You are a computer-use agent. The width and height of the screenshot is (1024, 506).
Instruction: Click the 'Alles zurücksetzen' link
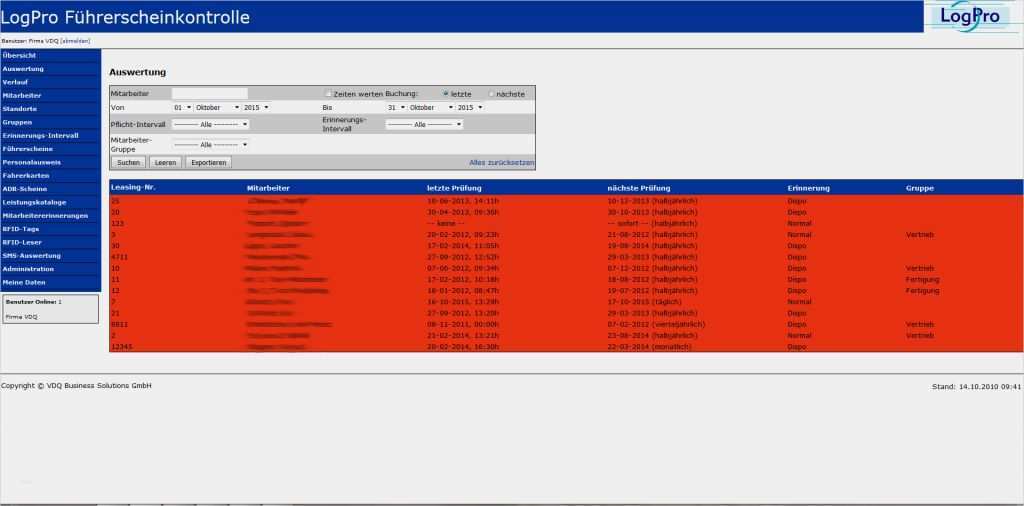click(502, 162)
